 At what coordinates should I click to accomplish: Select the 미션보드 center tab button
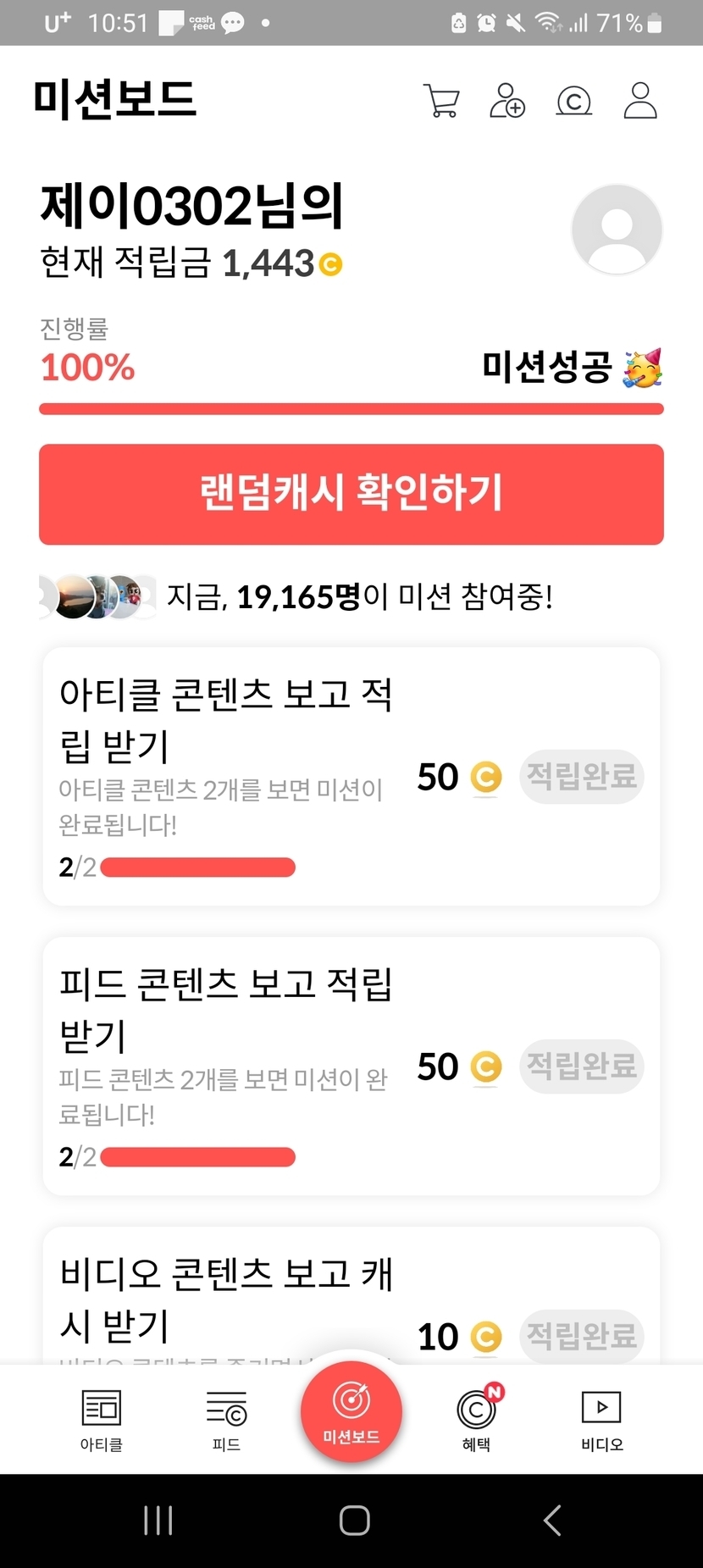351,1410
